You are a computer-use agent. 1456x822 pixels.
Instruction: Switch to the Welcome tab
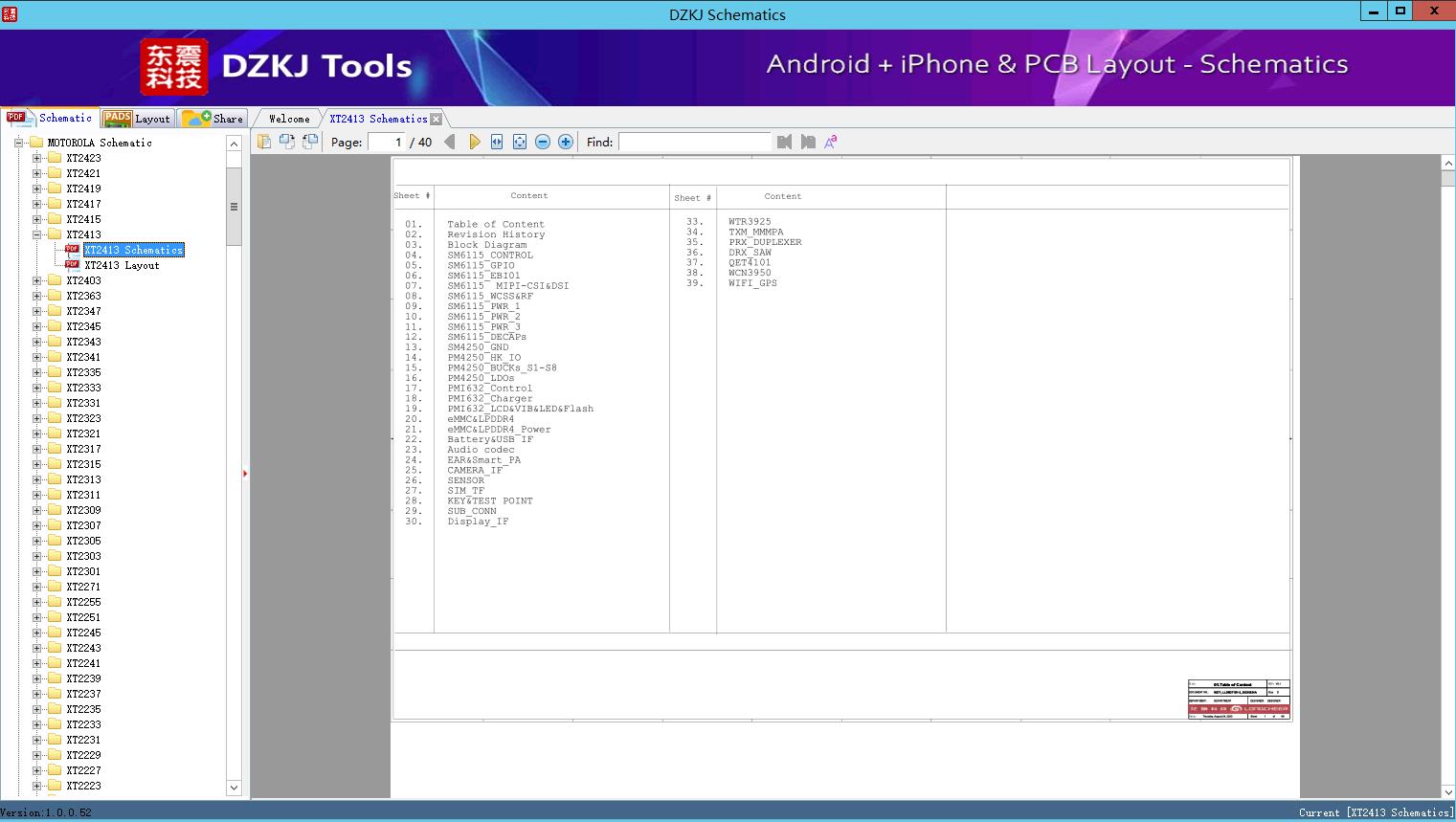point(289,119)
